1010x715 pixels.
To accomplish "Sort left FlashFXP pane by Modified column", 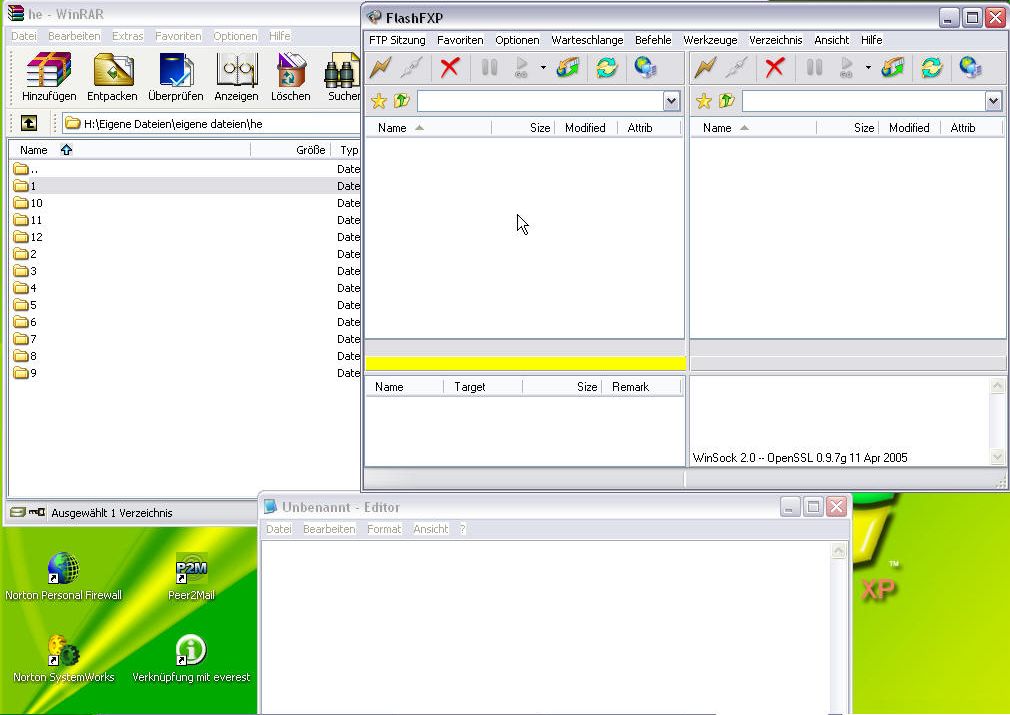I will pos(585,128).
